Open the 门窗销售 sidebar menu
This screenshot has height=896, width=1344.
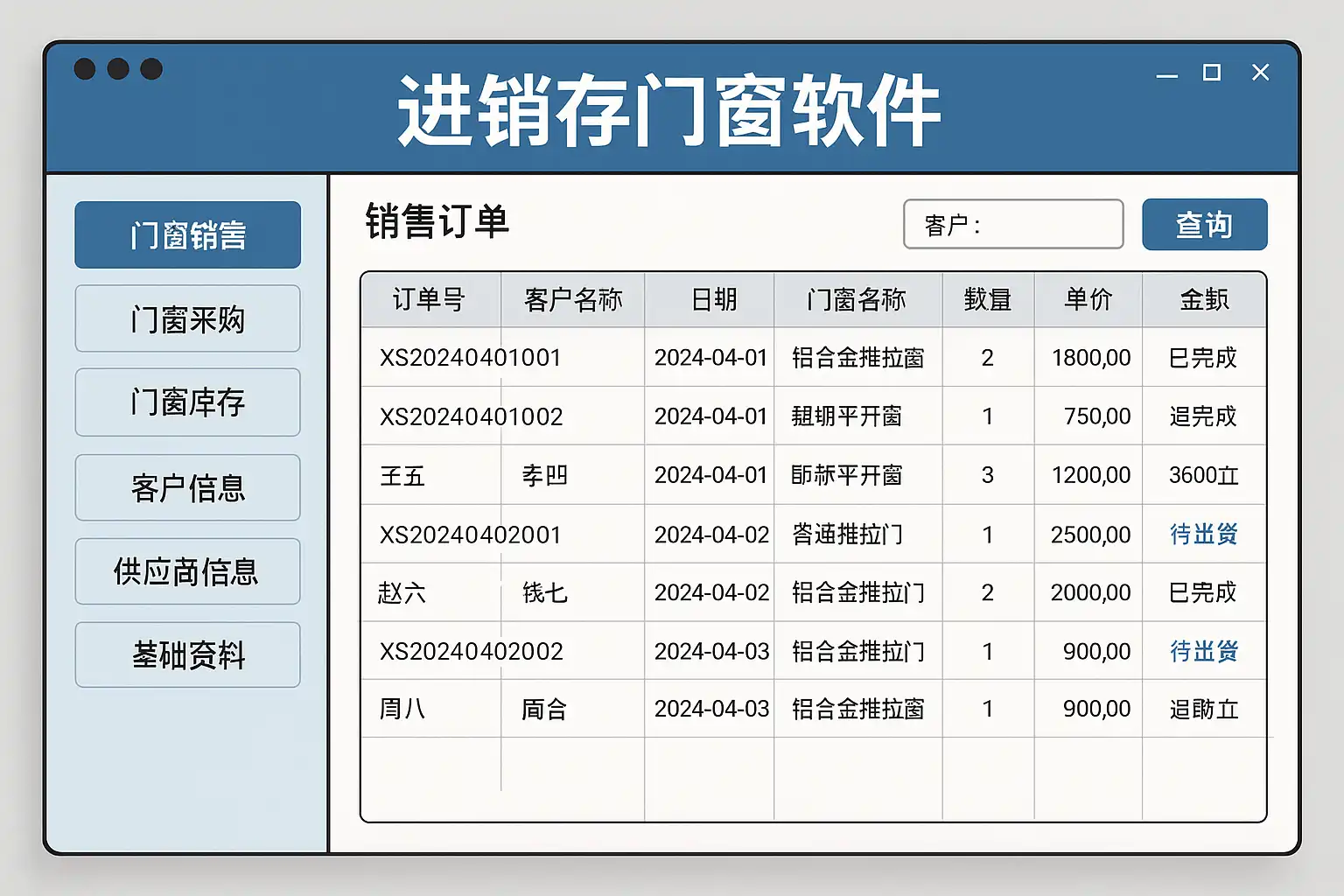tap(187, 235)
